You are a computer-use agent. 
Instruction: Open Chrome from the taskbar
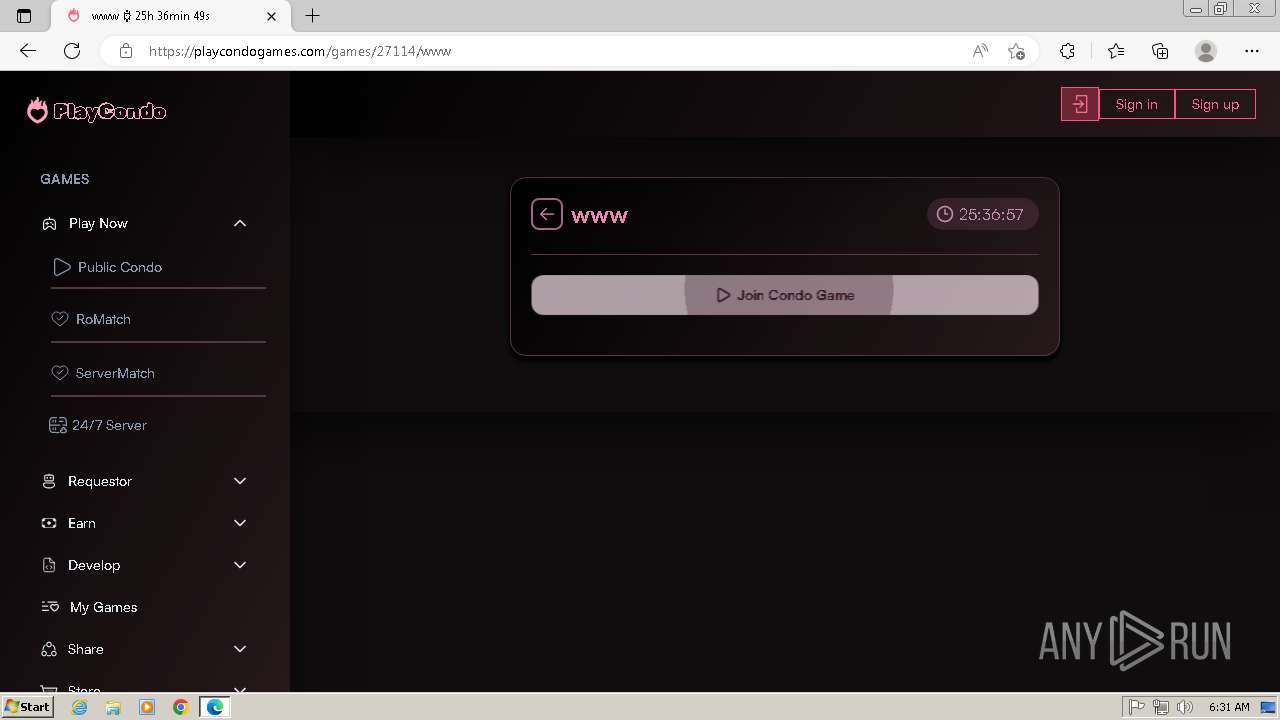181,707
